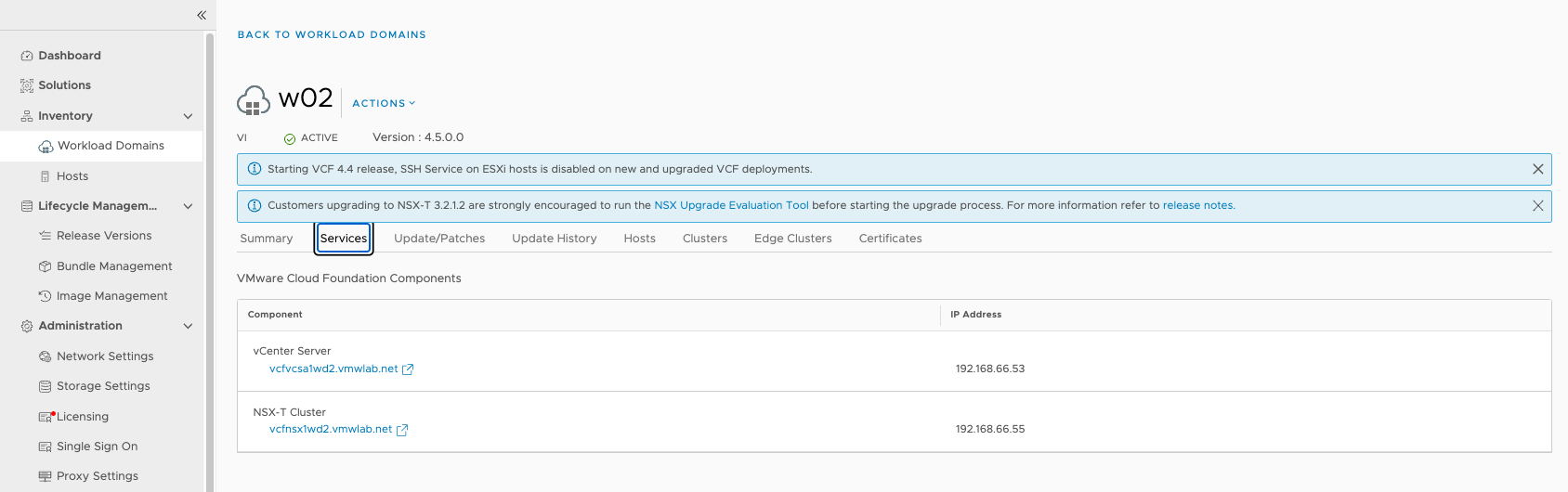Click the Hosts server icon
Viewport: 1568px width, 492px height.
pyautogui.click(x=46, y=176)
